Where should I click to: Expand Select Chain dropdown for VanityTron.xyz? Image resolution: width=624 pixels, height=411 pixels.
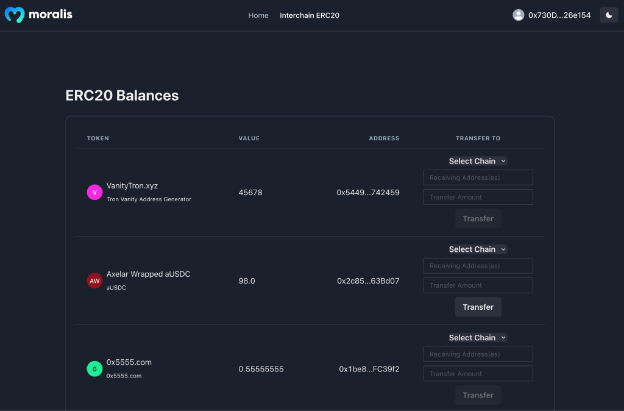tap(477, 161)
